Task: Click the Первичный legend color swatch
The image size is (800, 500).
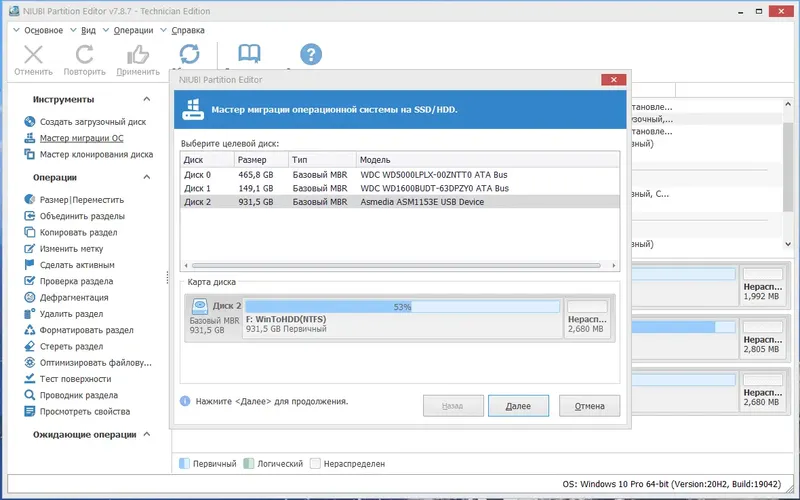Action: (x=184, y=463)
